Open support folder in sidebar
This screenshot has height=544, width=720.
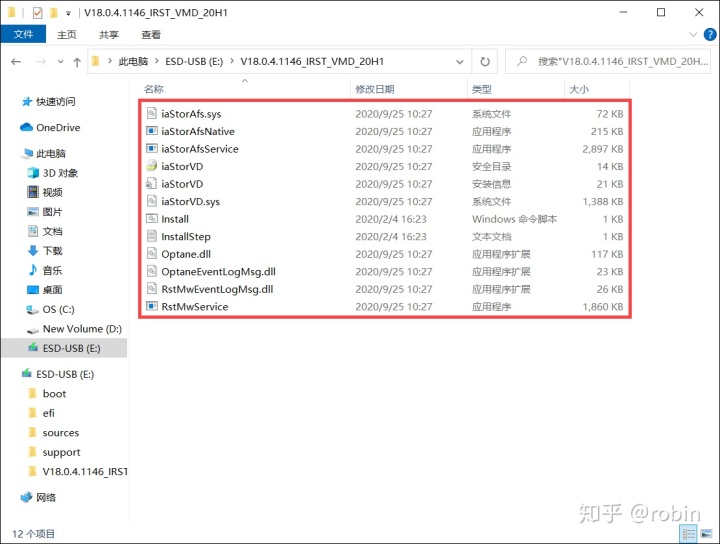point(61,452)
